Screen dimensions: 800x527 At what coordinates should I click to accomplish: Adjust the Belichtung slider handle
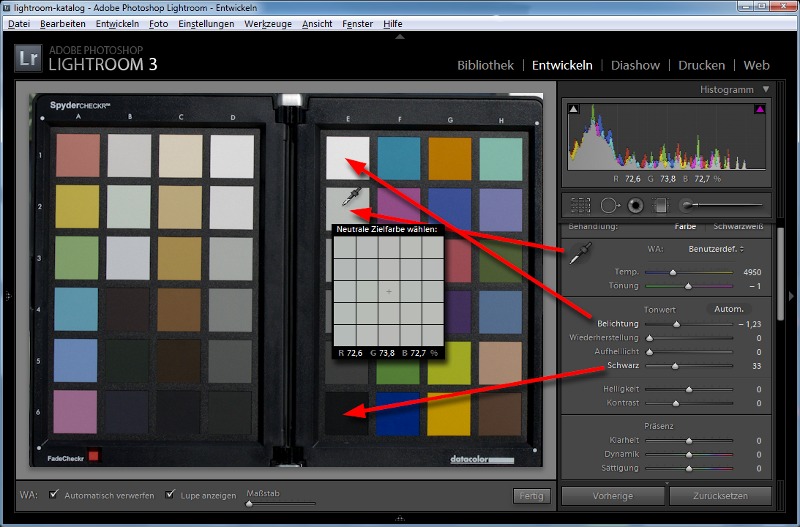[677, 324]
